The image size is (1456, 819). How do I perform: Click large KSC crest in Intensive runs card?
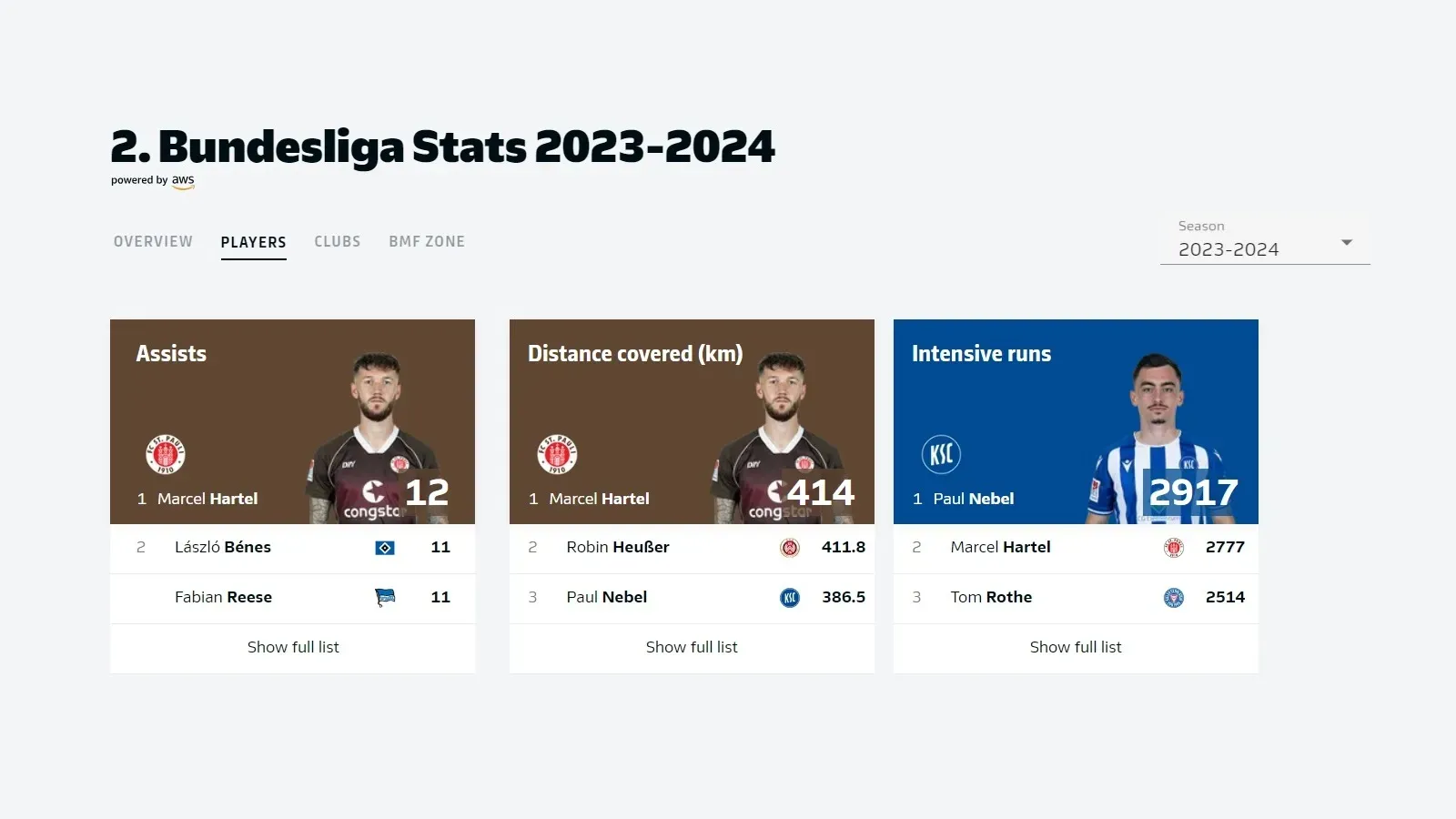(941, 454)
